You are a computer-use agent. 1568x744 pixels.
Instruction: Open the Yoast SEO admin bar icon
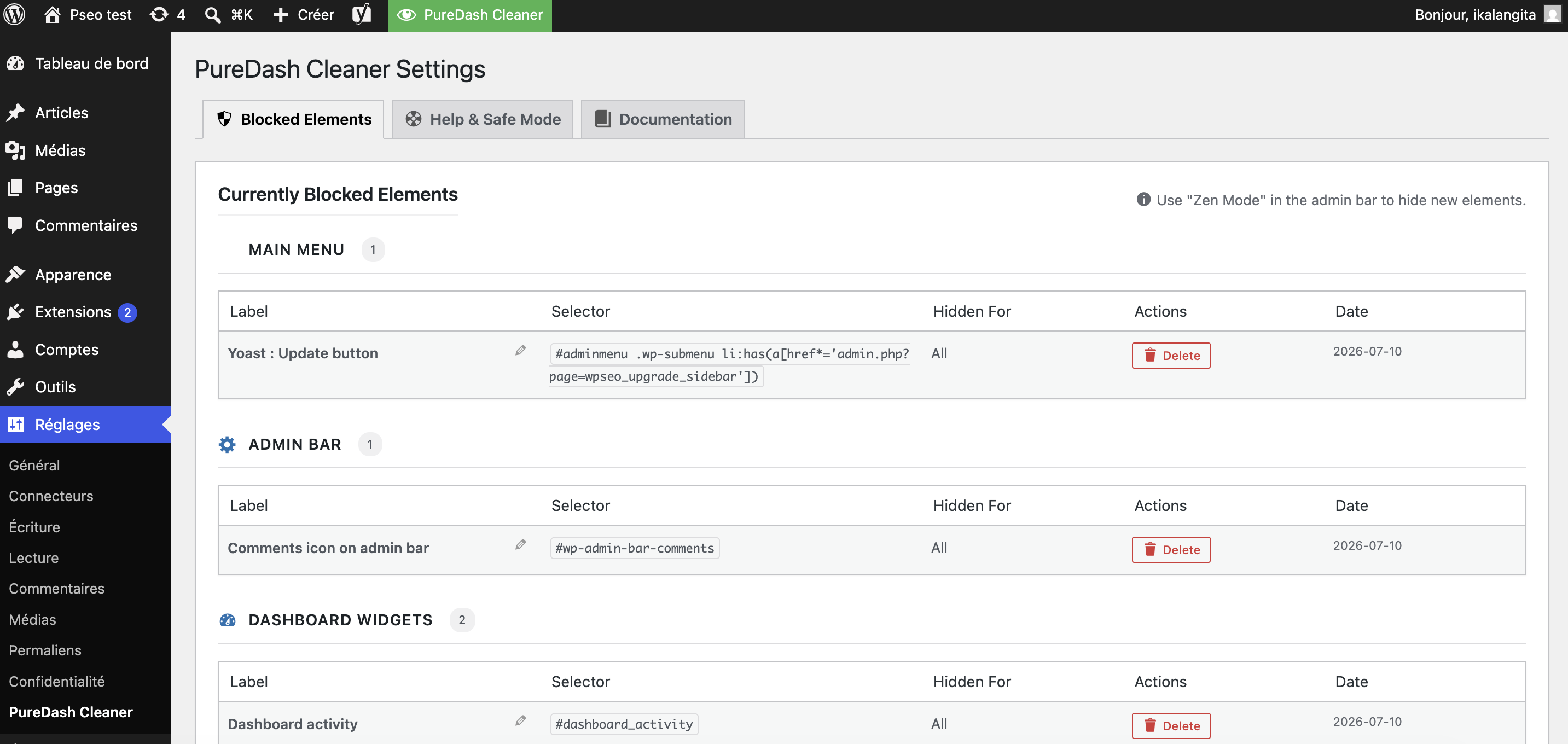pyautogui.click(x=362, y=15)
